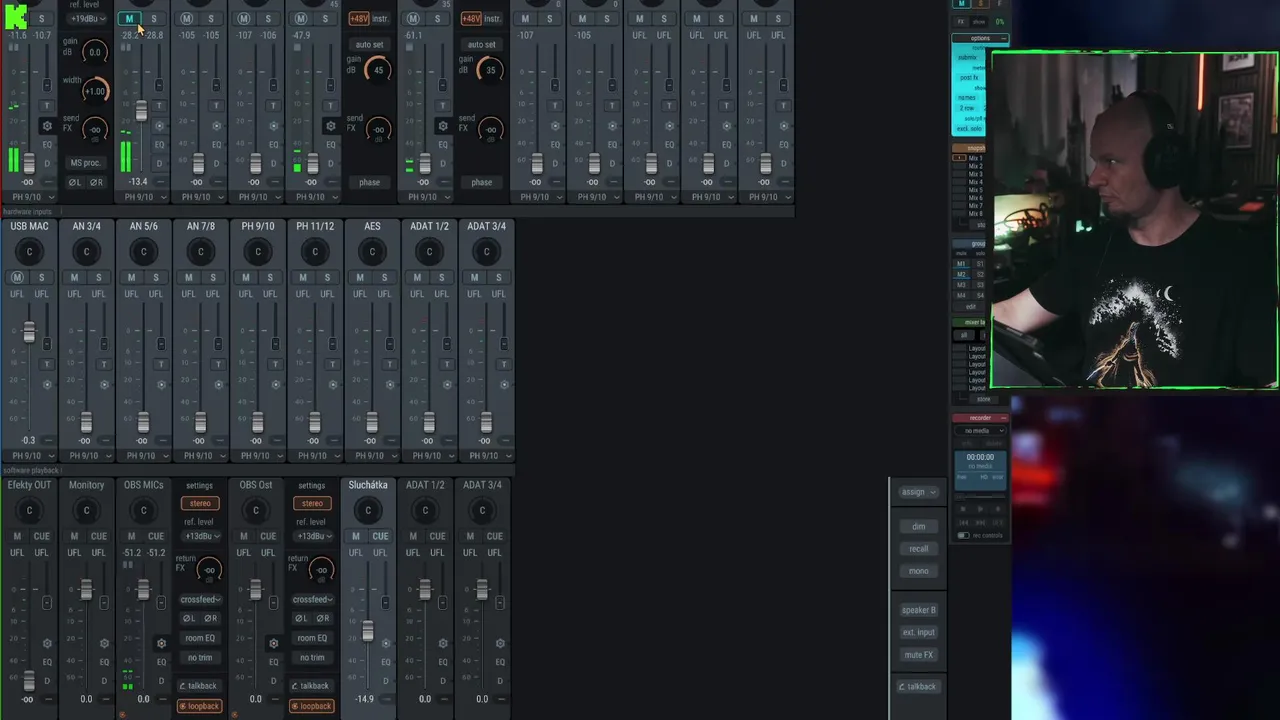Screen dimensions: 1280x720
Task: Open settings gear on AN 5/6 channel
Action: click(x=161, y=384)
